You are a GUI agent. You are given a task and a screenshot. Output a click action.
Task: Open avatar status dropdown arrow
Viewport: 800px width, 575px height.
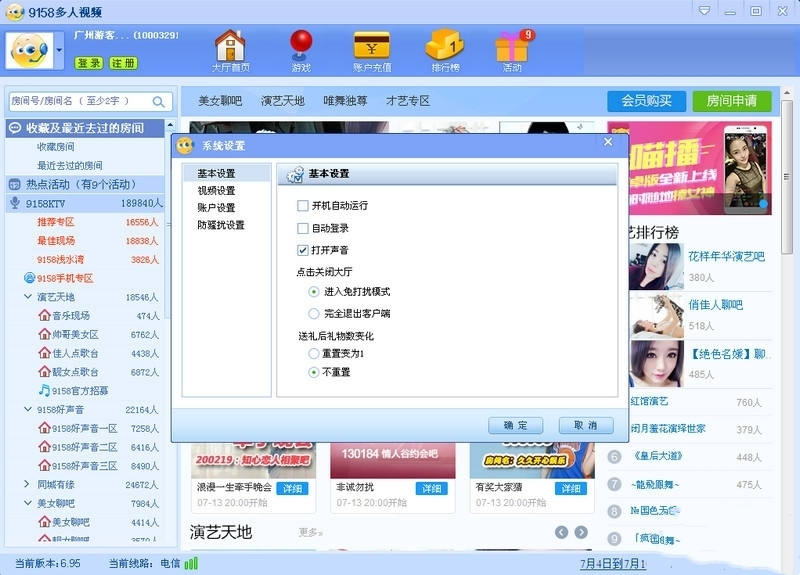[59, 50]
